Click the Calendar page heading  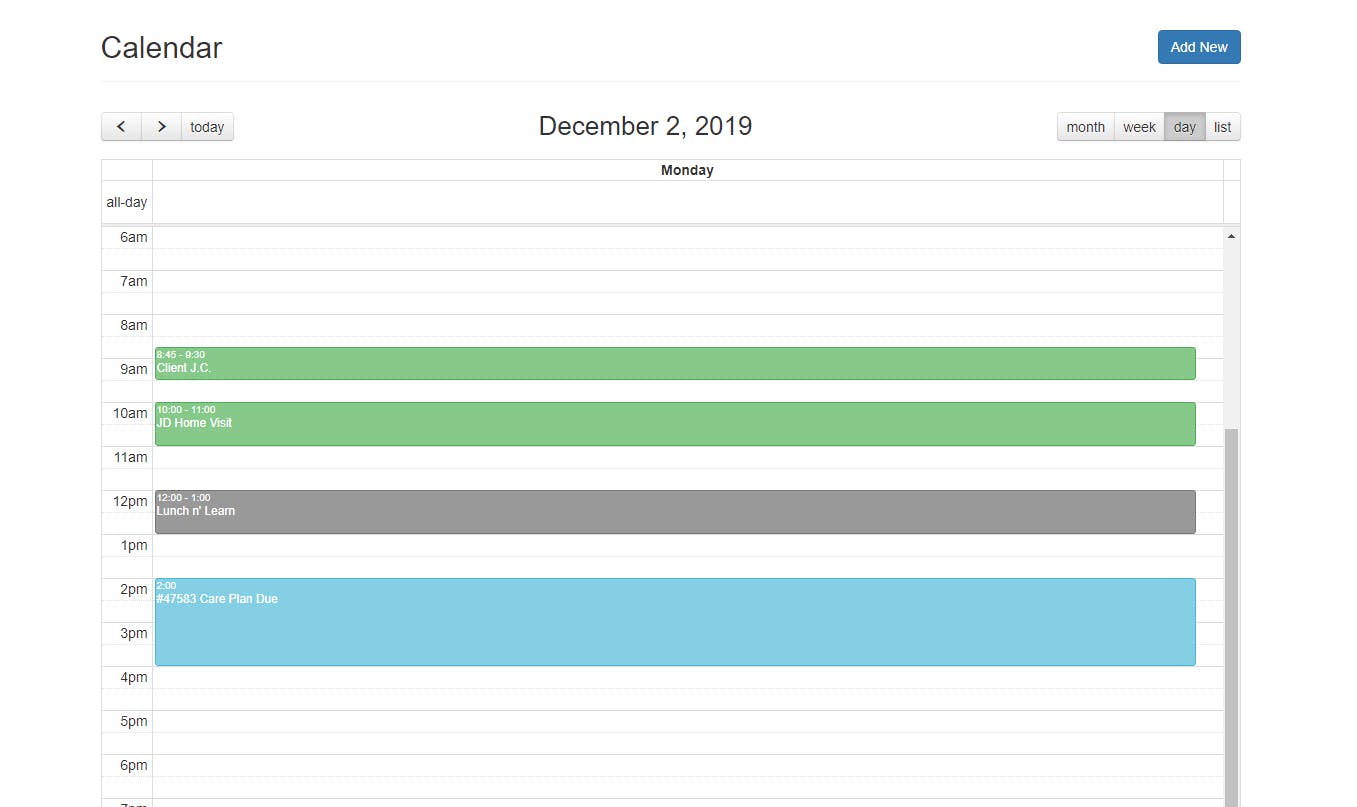[161, 47]
